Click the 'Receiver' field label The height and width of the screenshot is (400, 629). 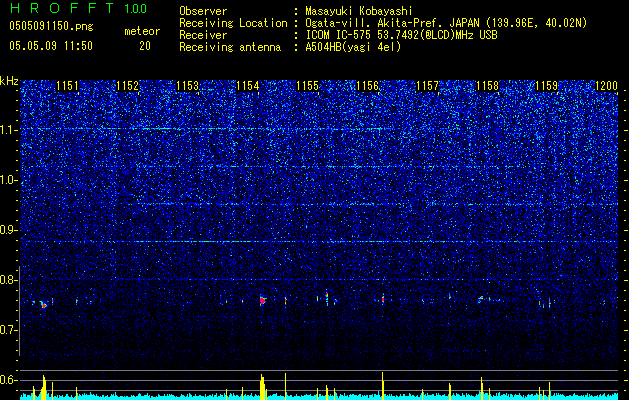[x=203, y=35]
